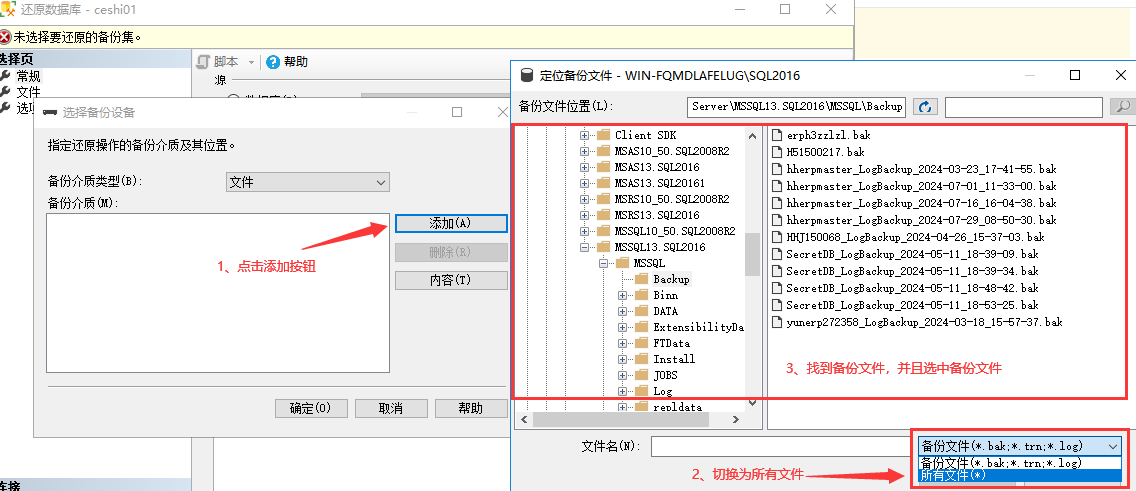Click the 文件名(N) input field
Screen dimensions: 1136x491
pos(782,446)
